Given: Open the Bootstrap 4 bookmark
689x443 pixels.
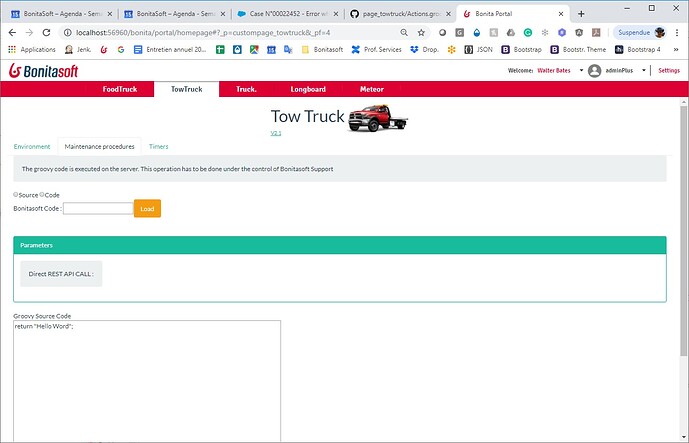Looking at the screenshot, I should point(638,50).
